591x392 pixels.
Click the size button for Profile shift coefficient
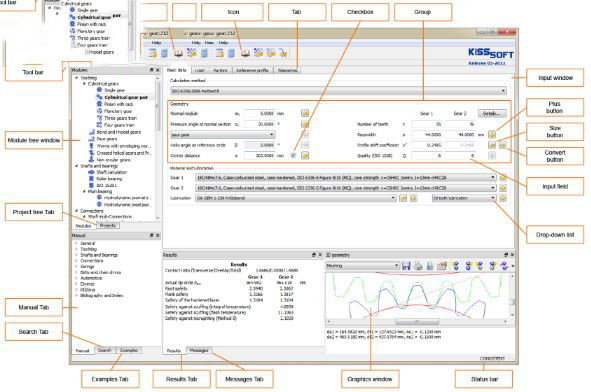coord(492,145)
